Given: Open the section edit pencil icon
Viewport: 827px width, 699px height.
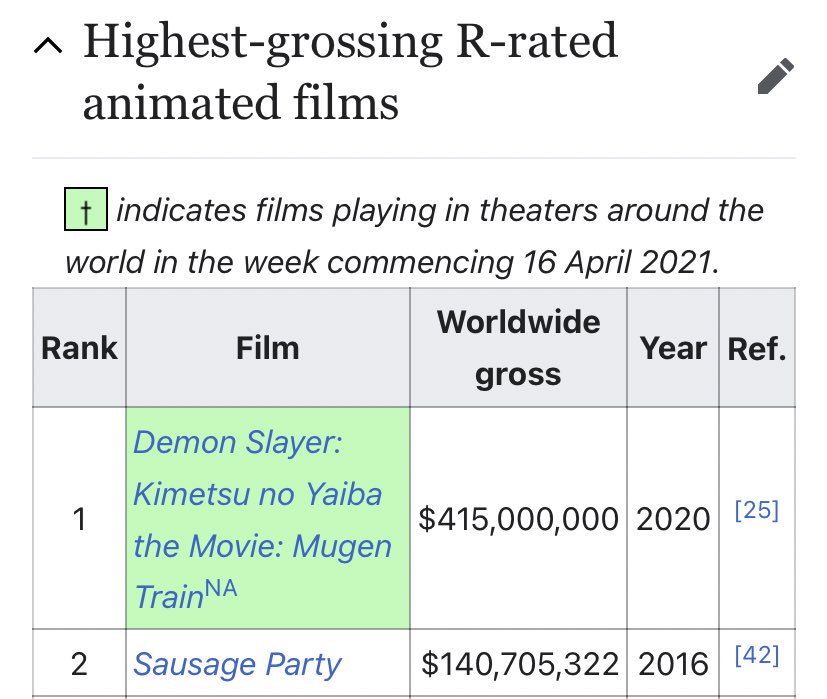Looking at the screenshot, I should [x=774, y=77].
